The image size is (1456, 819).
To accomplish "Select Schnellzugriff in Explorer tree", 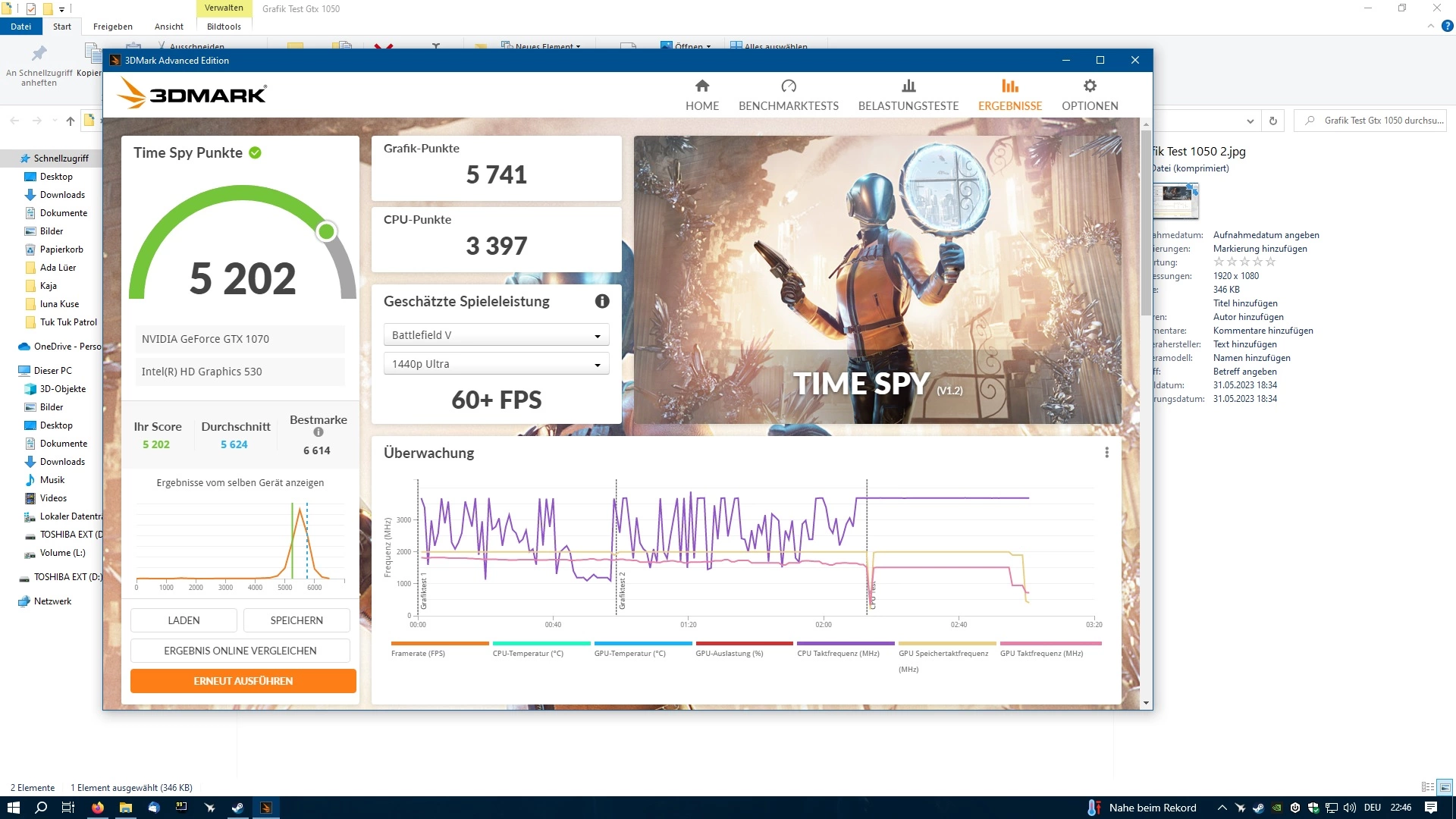I will click(61, 158).
